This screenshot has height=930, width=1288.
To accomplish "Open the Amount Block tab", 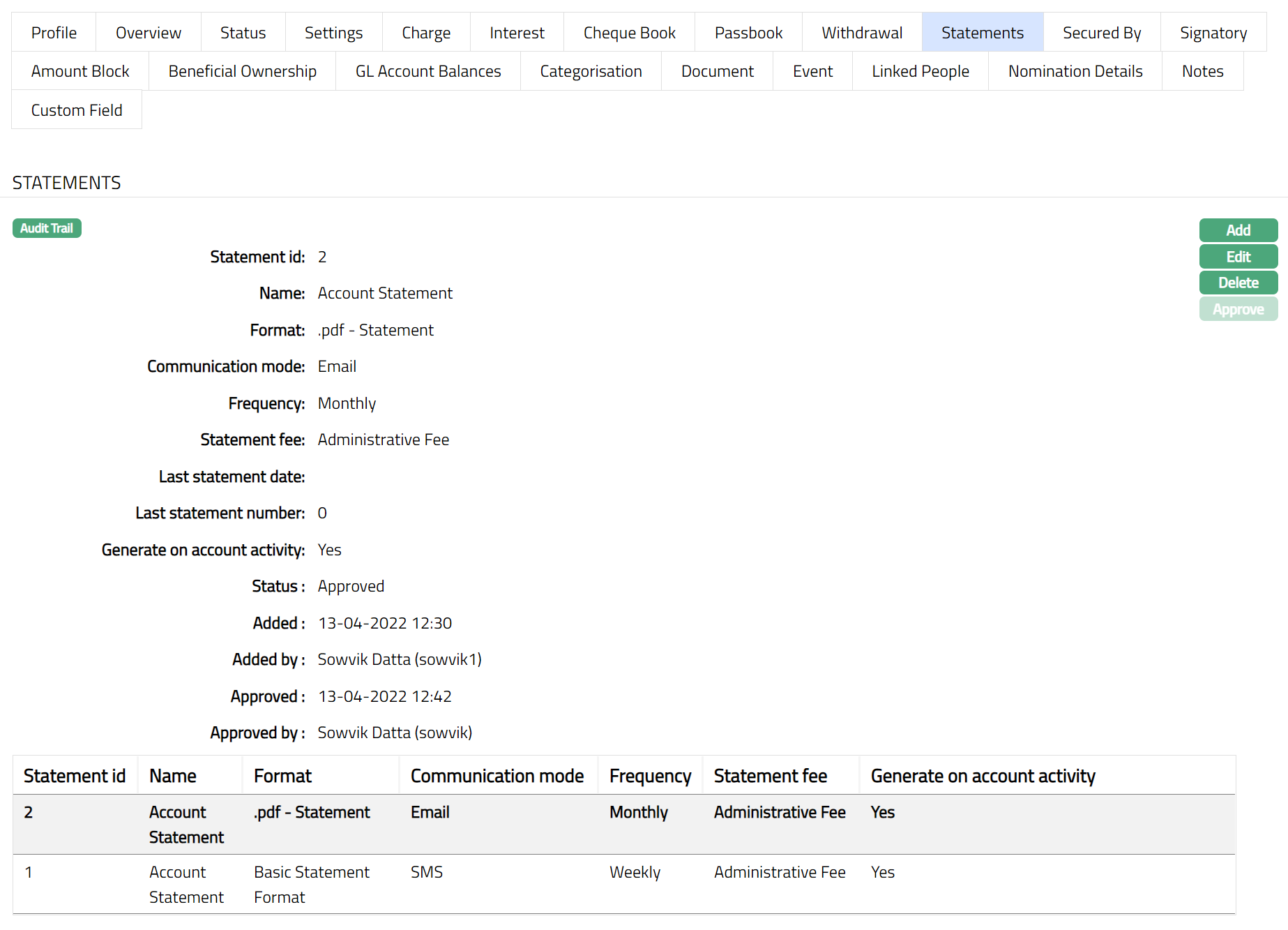I will coord(80,71).
